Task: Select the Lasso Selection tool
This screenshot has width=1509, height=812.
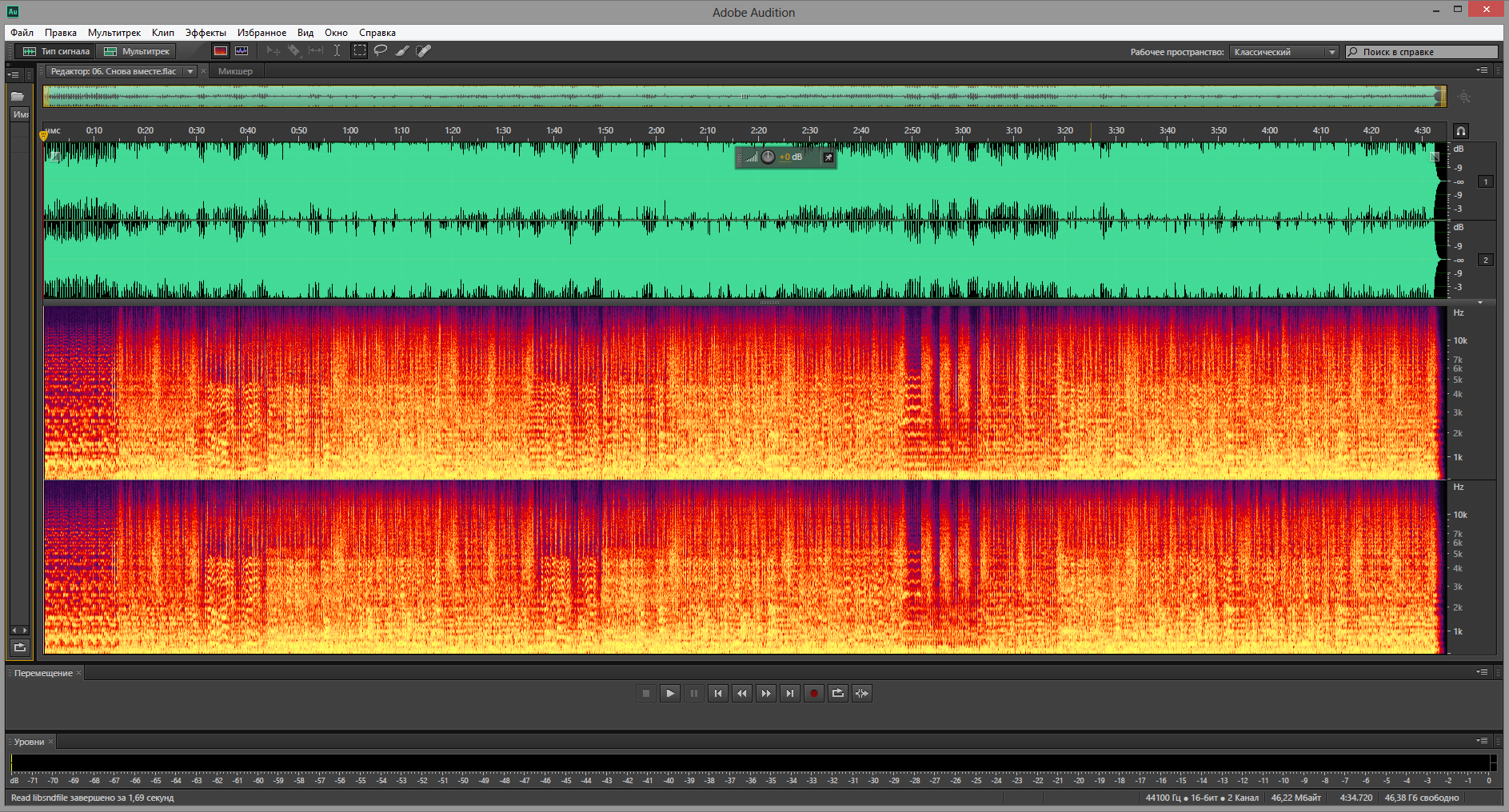Action: (381, 51)
